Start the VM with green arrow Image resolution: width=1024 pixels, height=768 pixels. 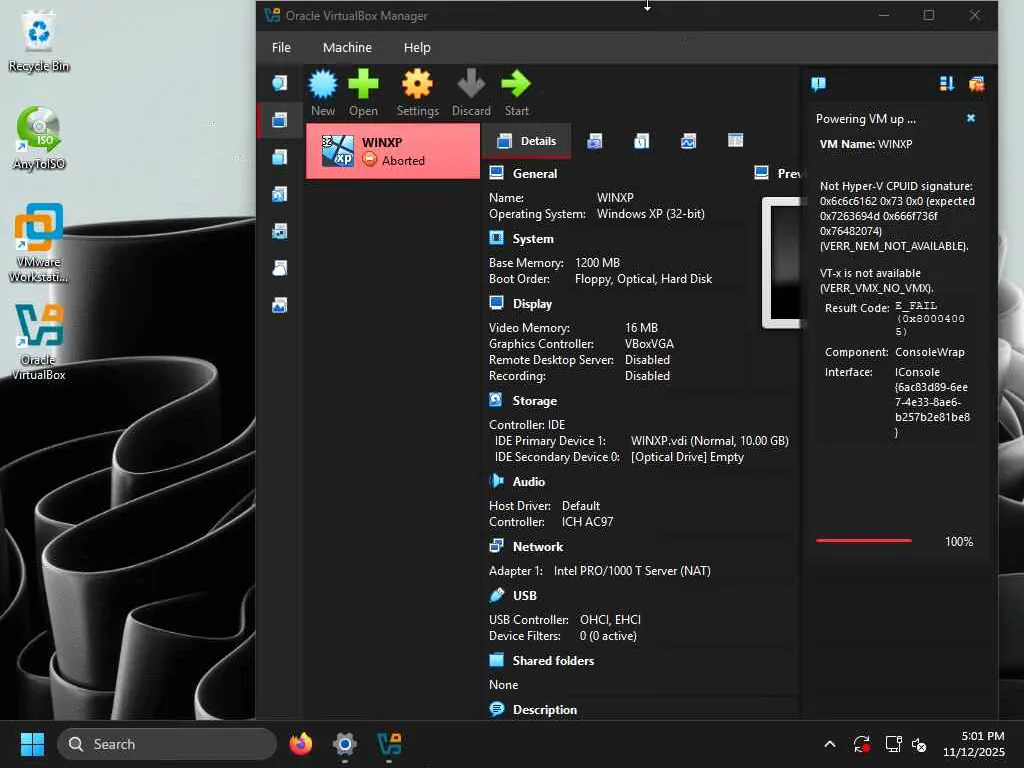click(516, 84)
